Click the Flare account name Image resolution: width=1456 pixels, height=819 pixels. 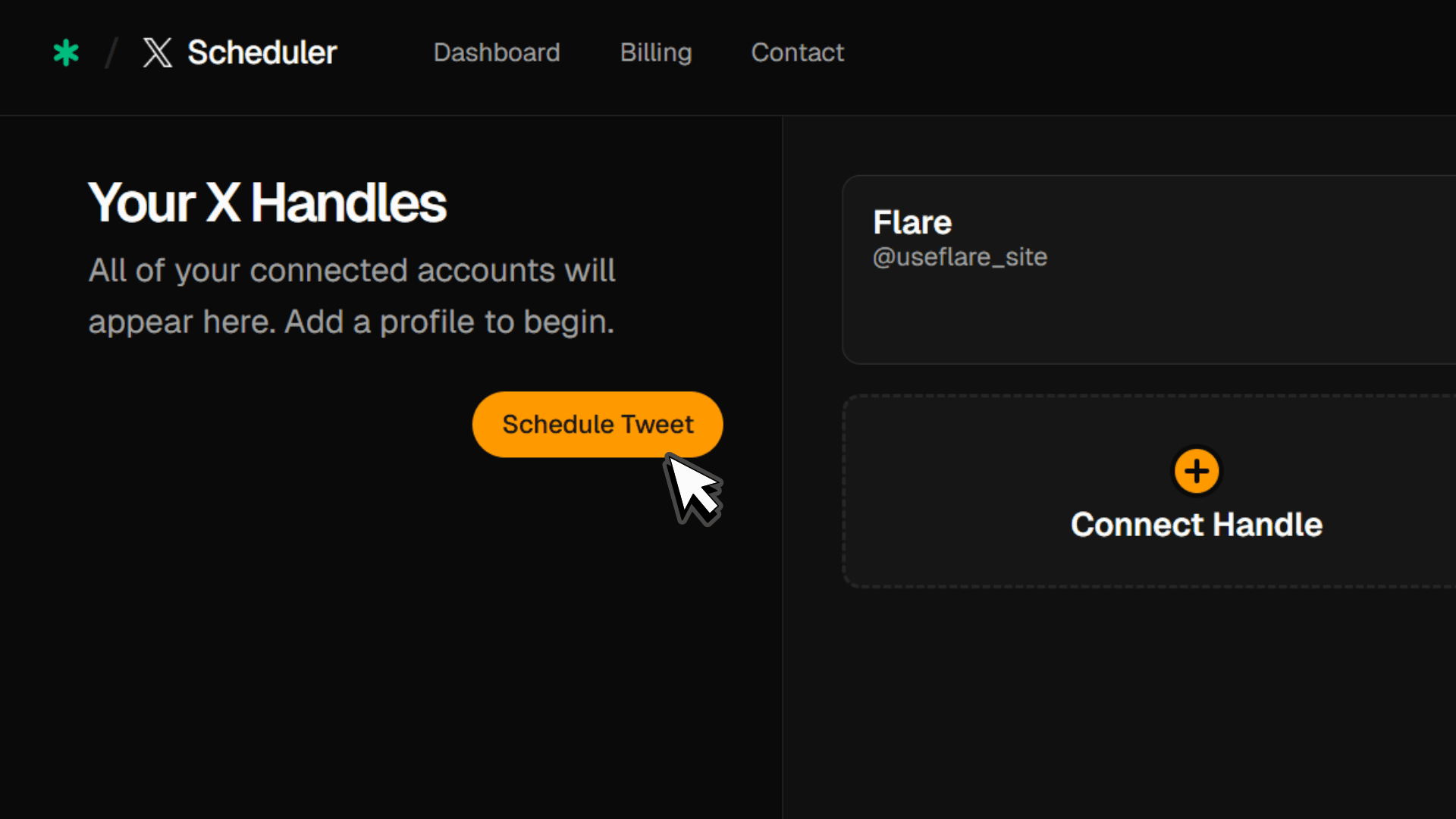912,222
